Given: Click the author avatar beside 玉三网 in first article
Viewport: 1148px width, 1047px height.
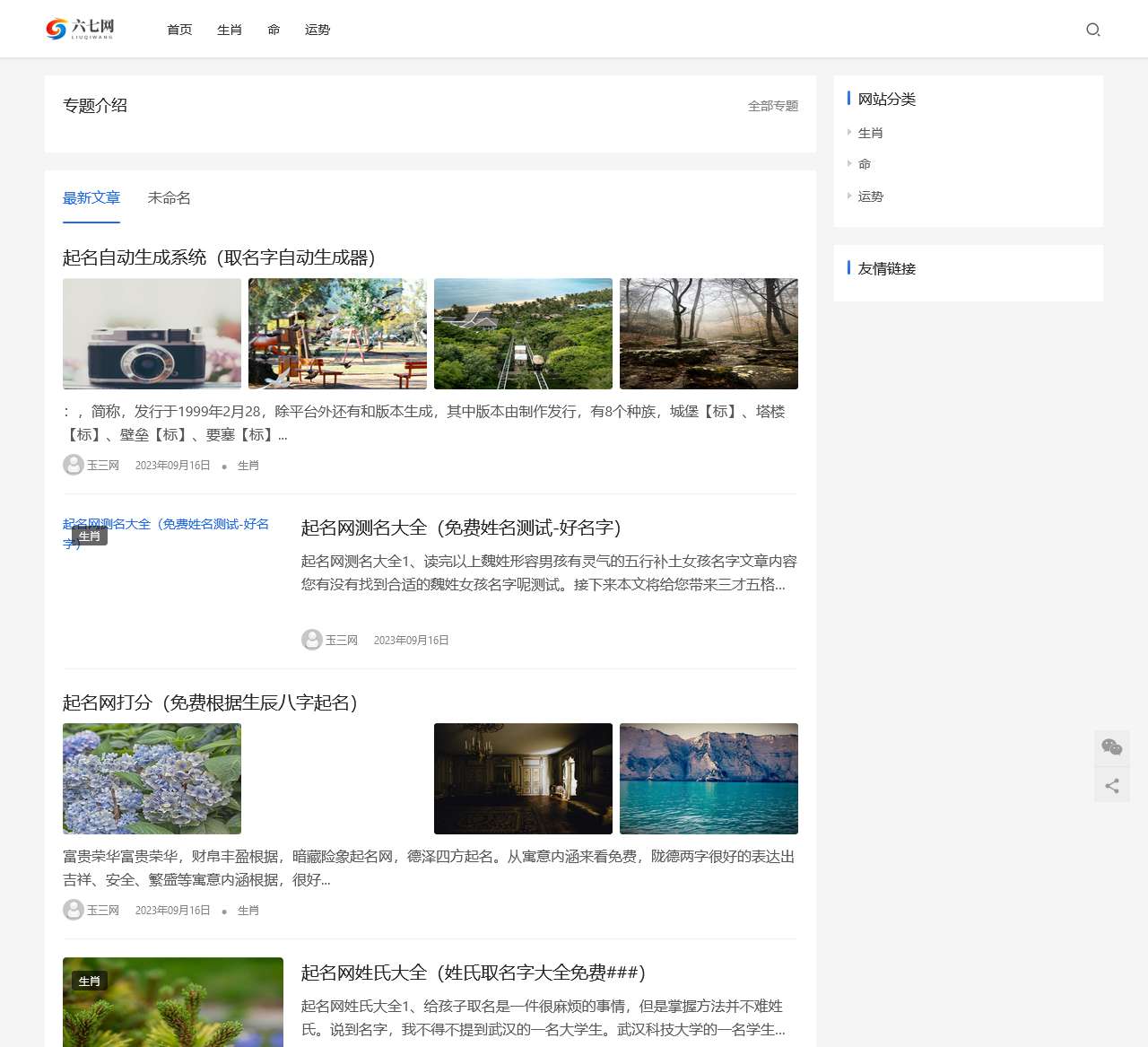Looking at the screenshot, I should tap(73, 465).
